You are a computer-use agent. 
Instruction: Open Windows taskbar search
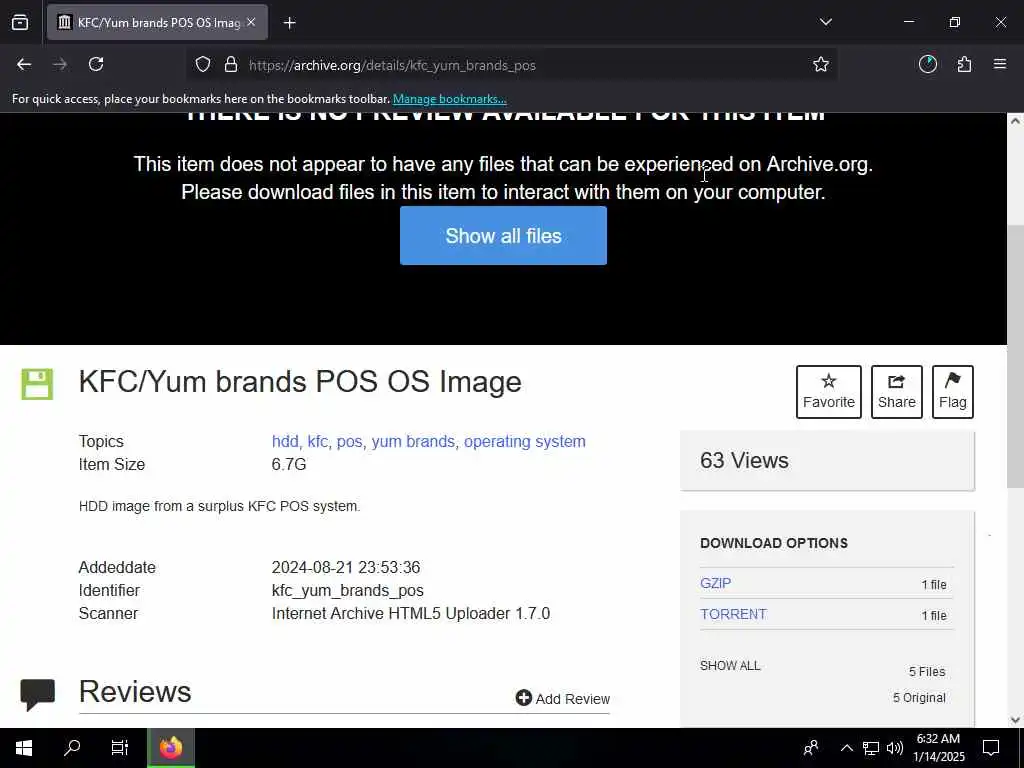tap(72, 748)
